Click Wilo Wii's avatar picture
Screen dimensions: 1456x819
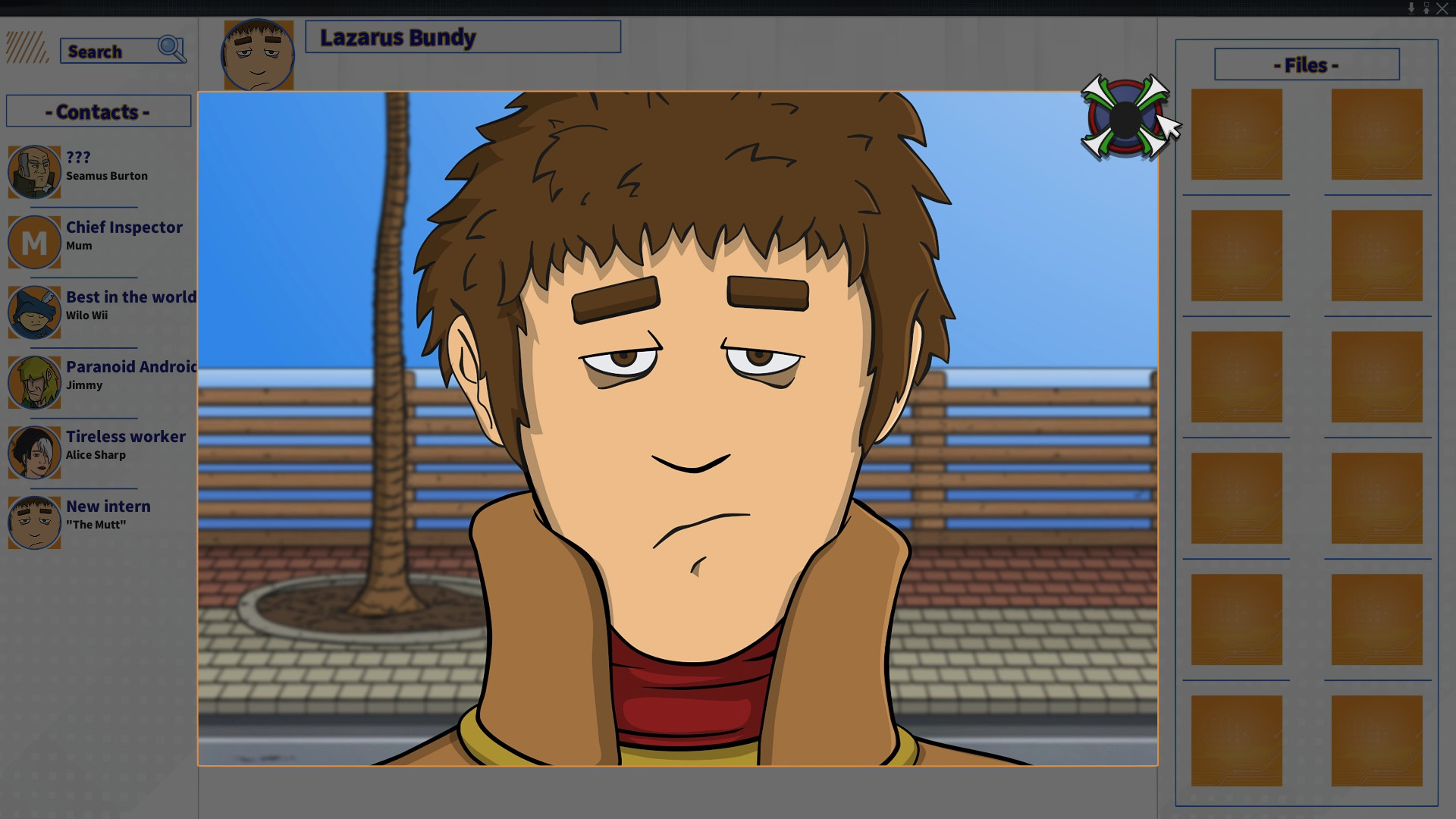tap(34, 312)
